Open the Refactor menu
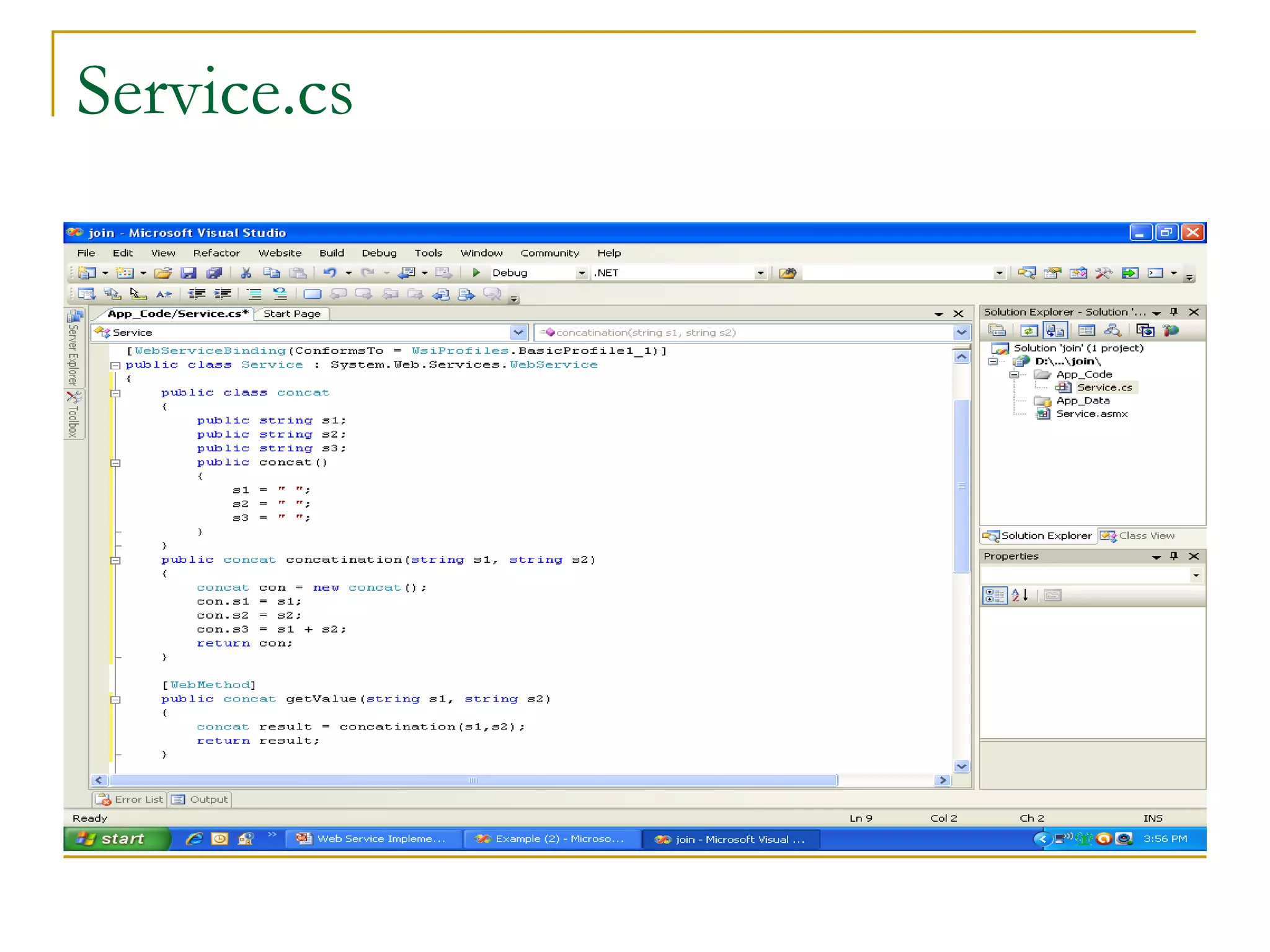Screen dimensions: 1270x952 pos(216,253)
